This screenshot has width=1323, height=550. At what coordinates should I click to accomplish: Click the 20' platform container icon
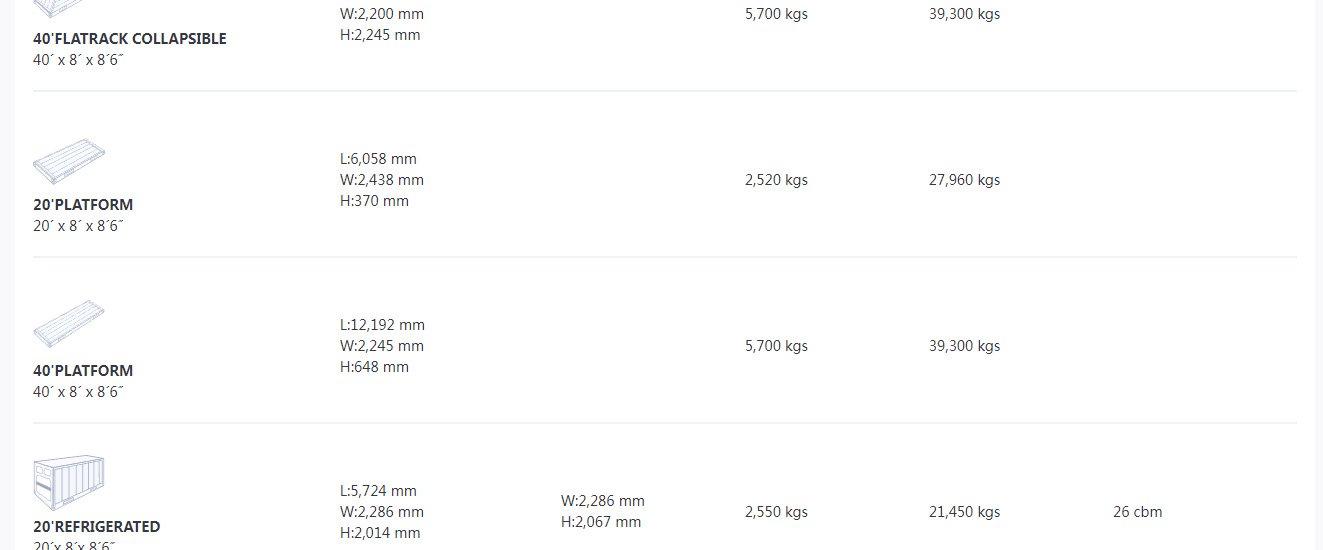[69, 161]
